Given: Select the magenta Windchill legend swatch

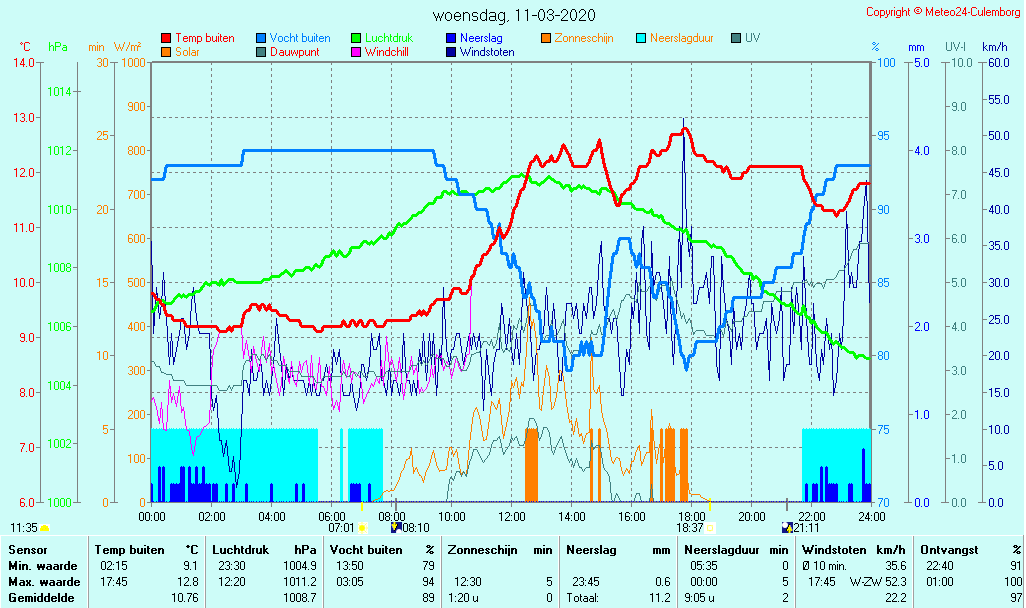Looking at the screenshot, I should click(x=355, y=52).
